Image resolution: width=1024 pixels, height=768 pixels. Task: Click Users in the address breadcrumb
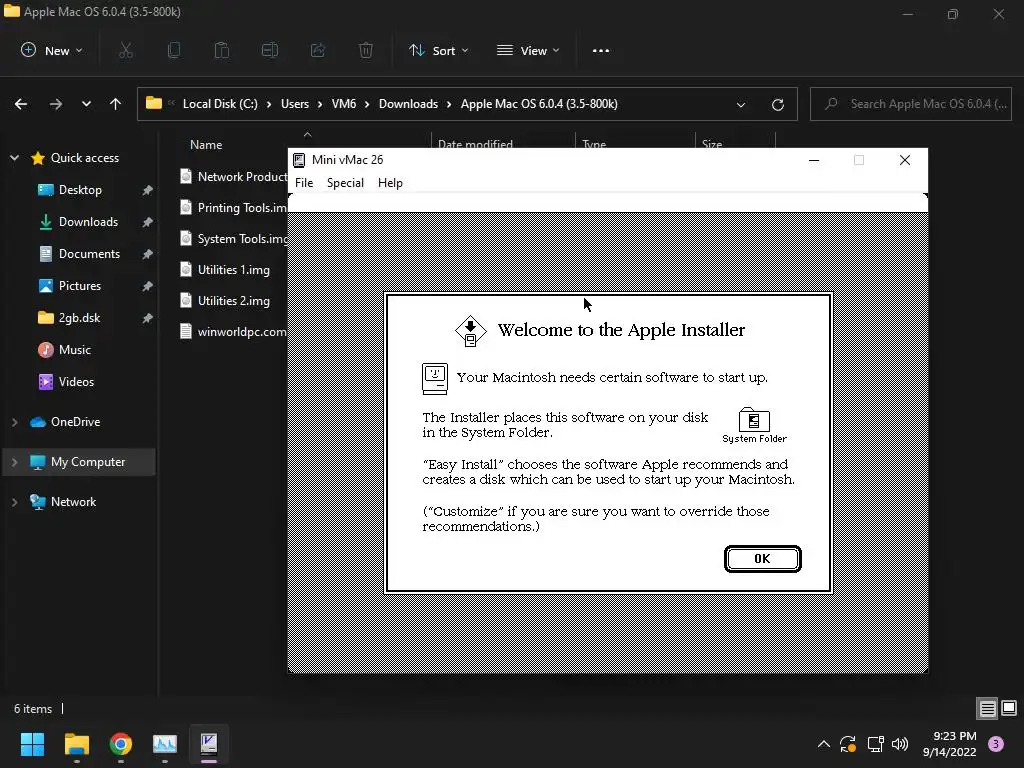pyautogui.click(x=295, y=104)
